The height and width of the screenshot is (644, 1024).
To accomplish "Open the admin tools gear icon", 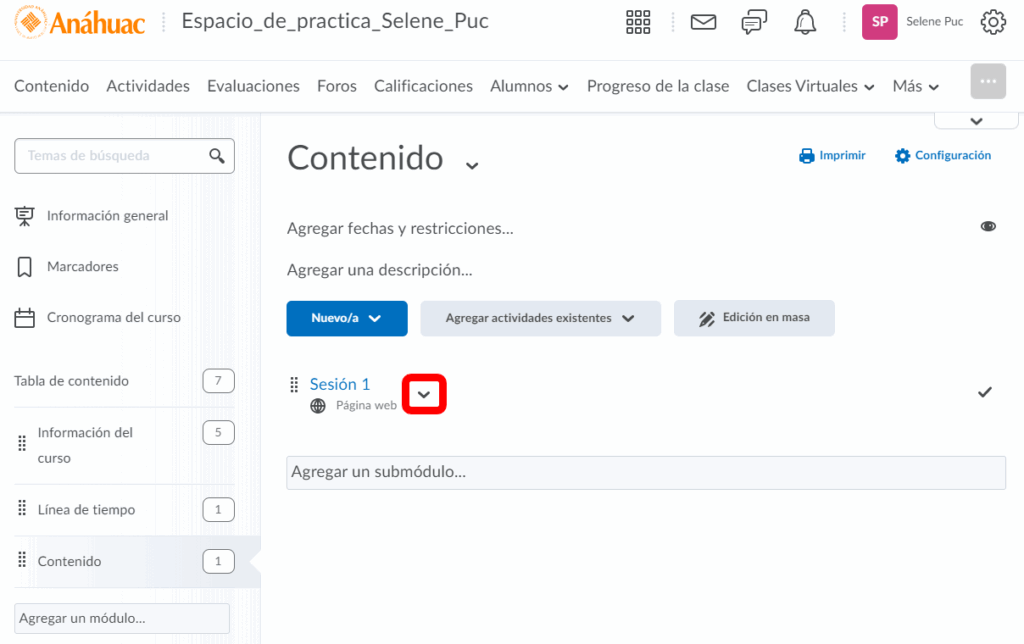I will tap(992, 22).
